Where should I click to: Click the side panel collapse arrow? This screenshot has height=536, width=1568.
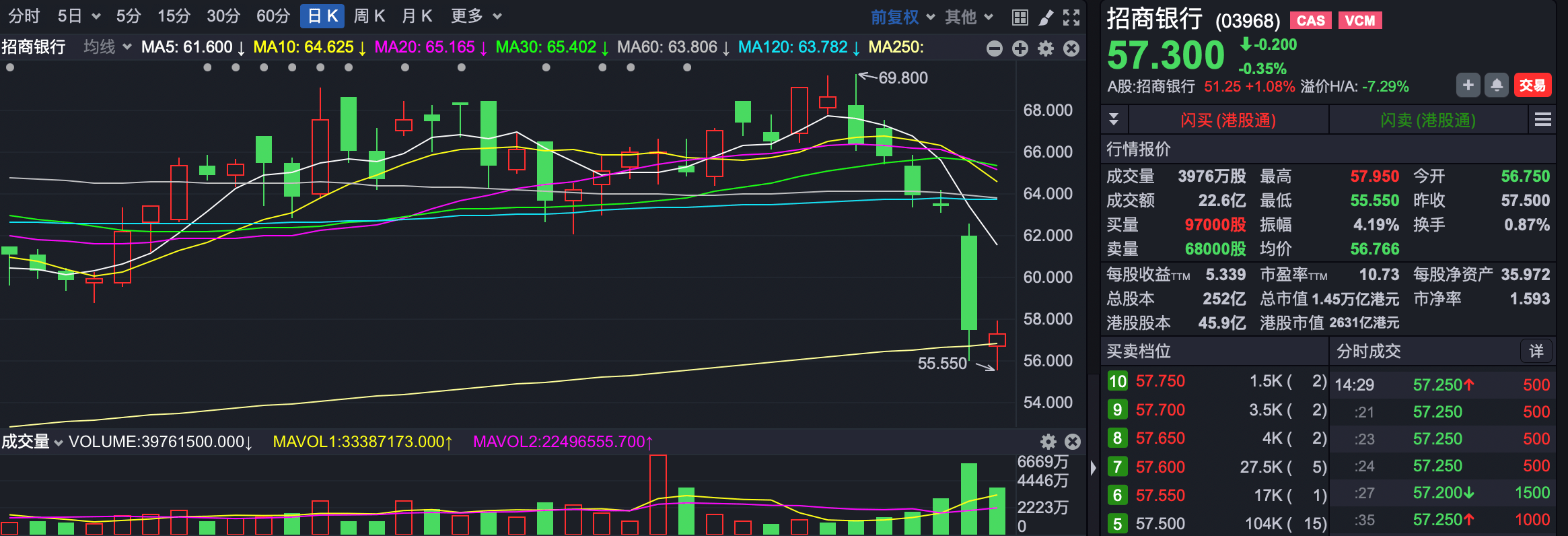tap(1093, 467)
